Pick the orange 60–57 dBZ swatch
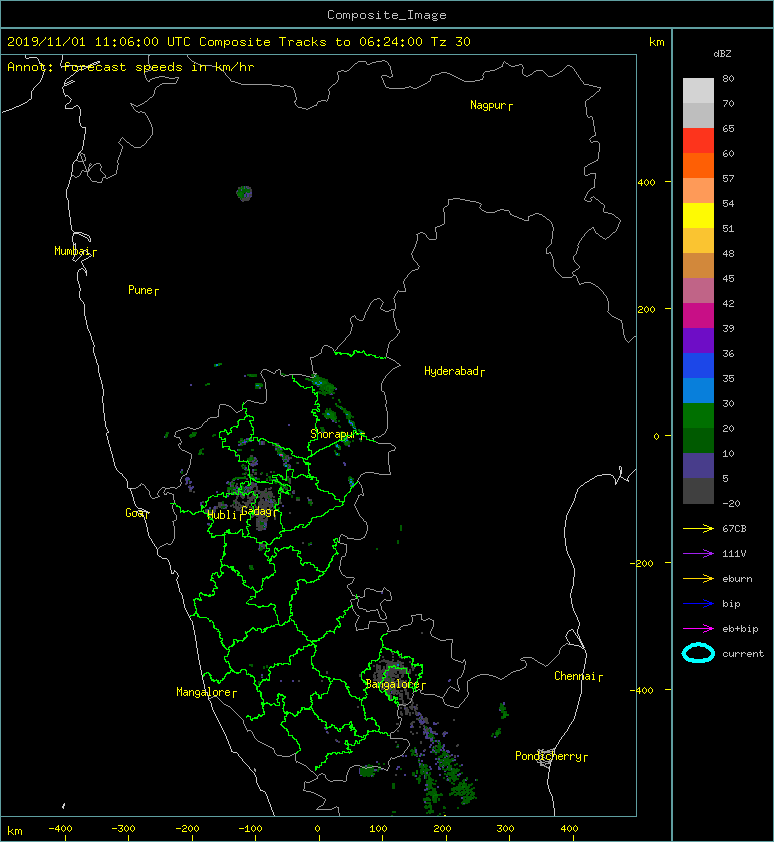The width and height of the screenshot is (774, 842). [698, 165]
